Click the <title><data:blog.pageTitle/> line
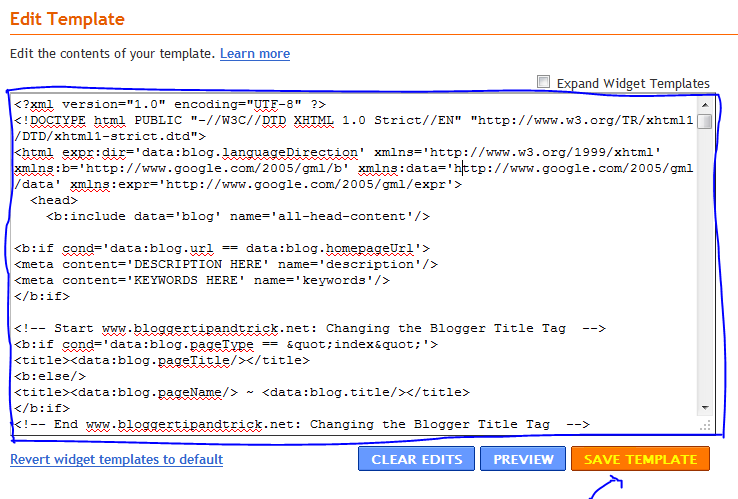Viewport: 738px width, 499px height. (x=162, y=361)
